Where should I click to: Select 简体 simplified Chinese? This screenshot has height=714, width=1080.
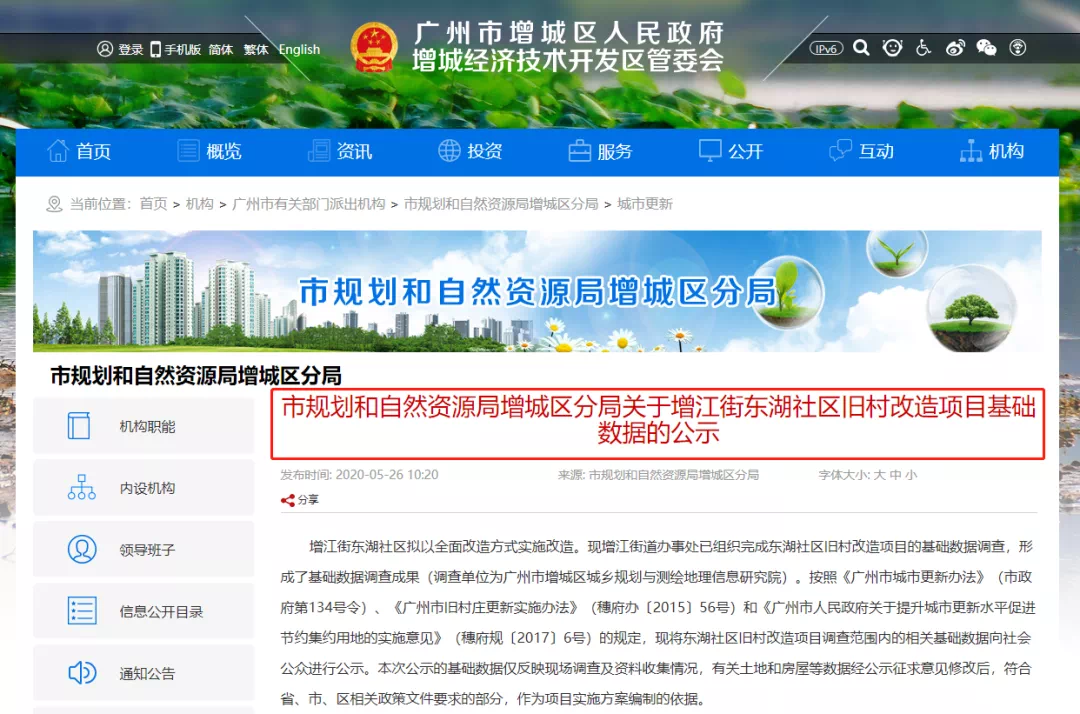(x=220, y=50)
